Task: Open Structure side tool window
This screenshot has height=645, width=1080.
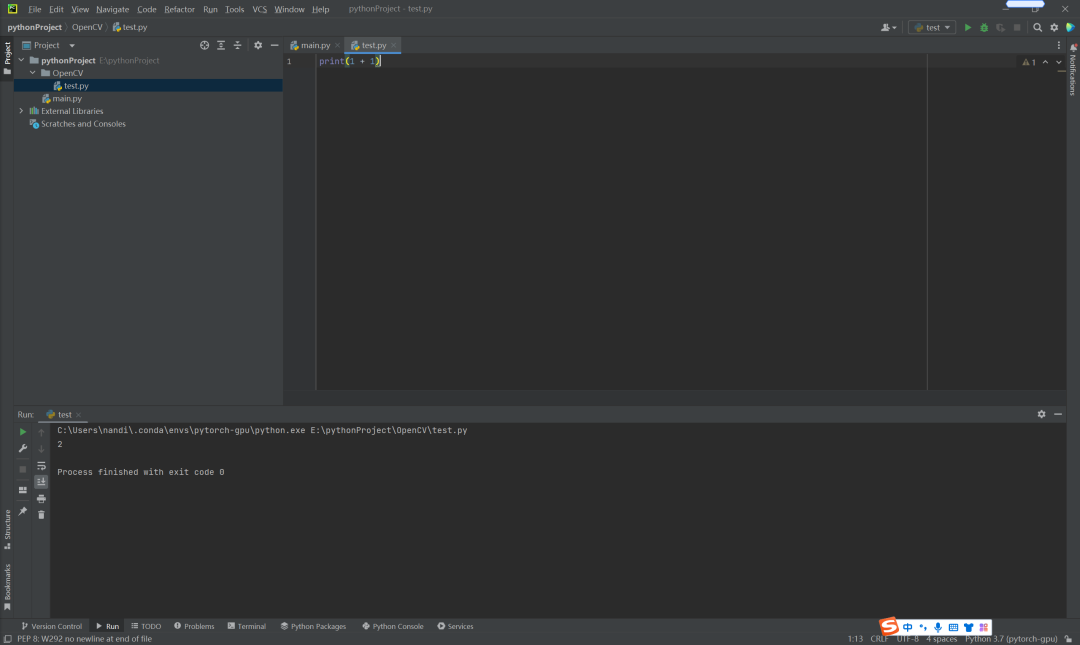Action: 8,529
